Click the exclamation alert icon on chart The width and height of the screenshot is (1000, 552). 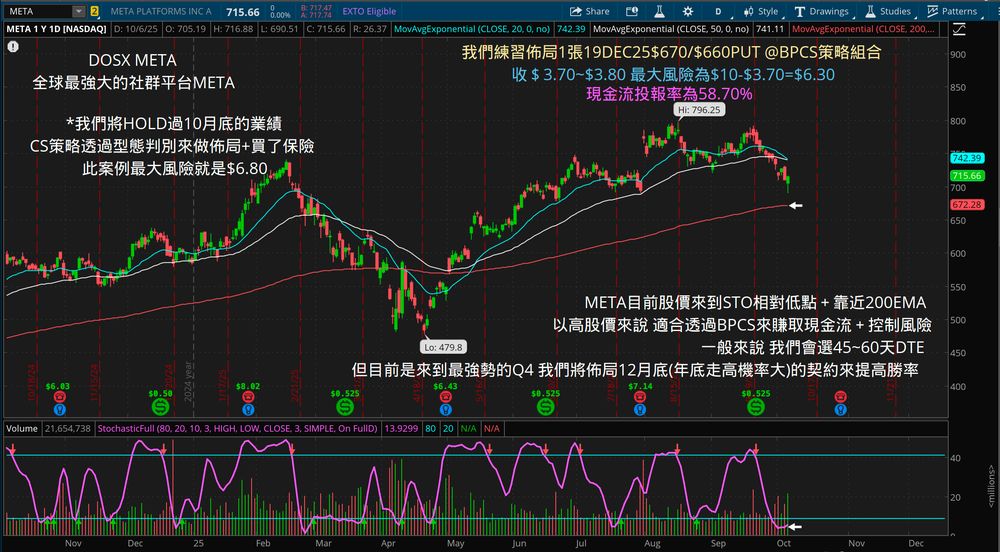[x=13, y=46]
